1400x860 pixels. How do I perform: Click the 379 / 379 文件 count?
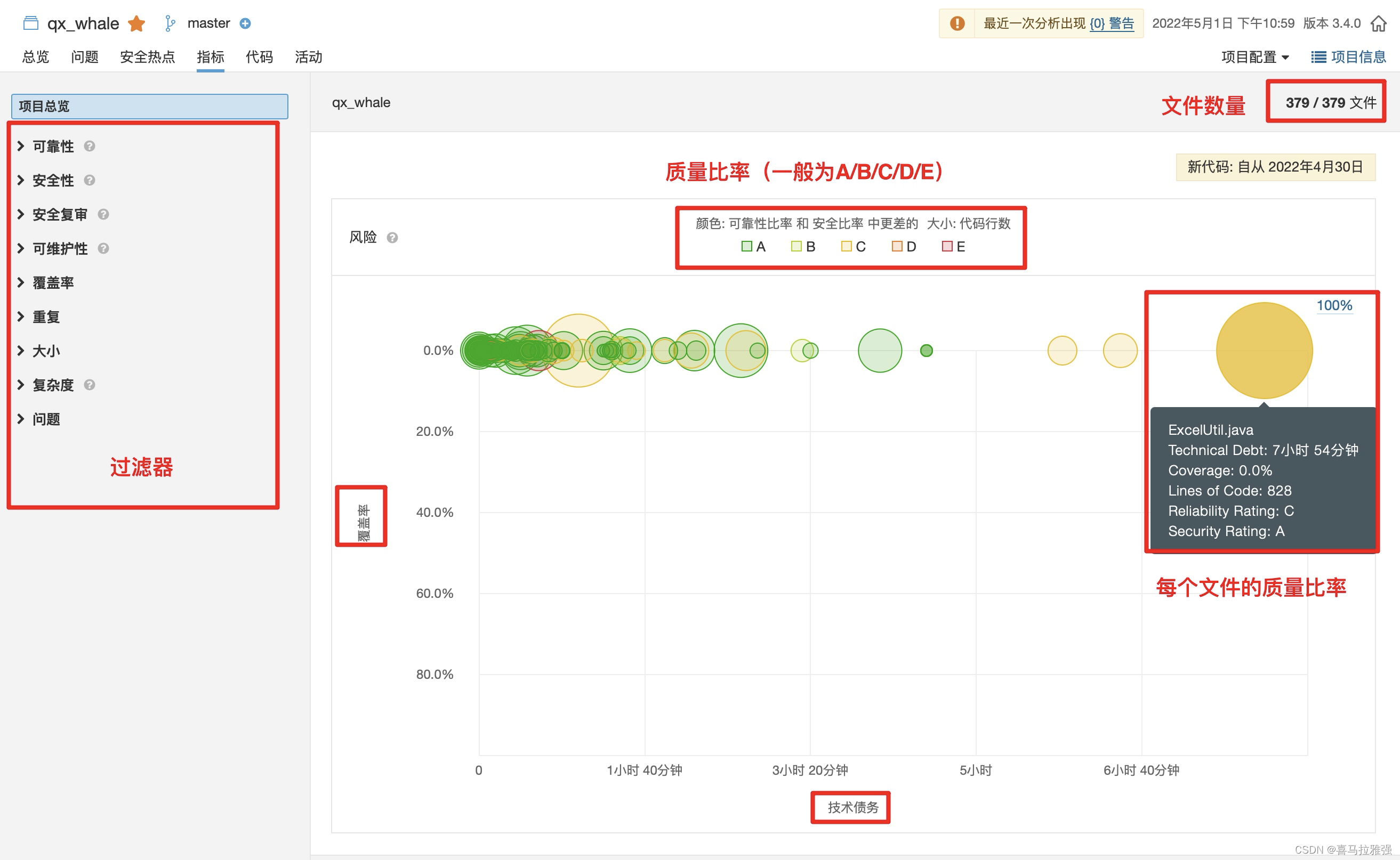1331,102
